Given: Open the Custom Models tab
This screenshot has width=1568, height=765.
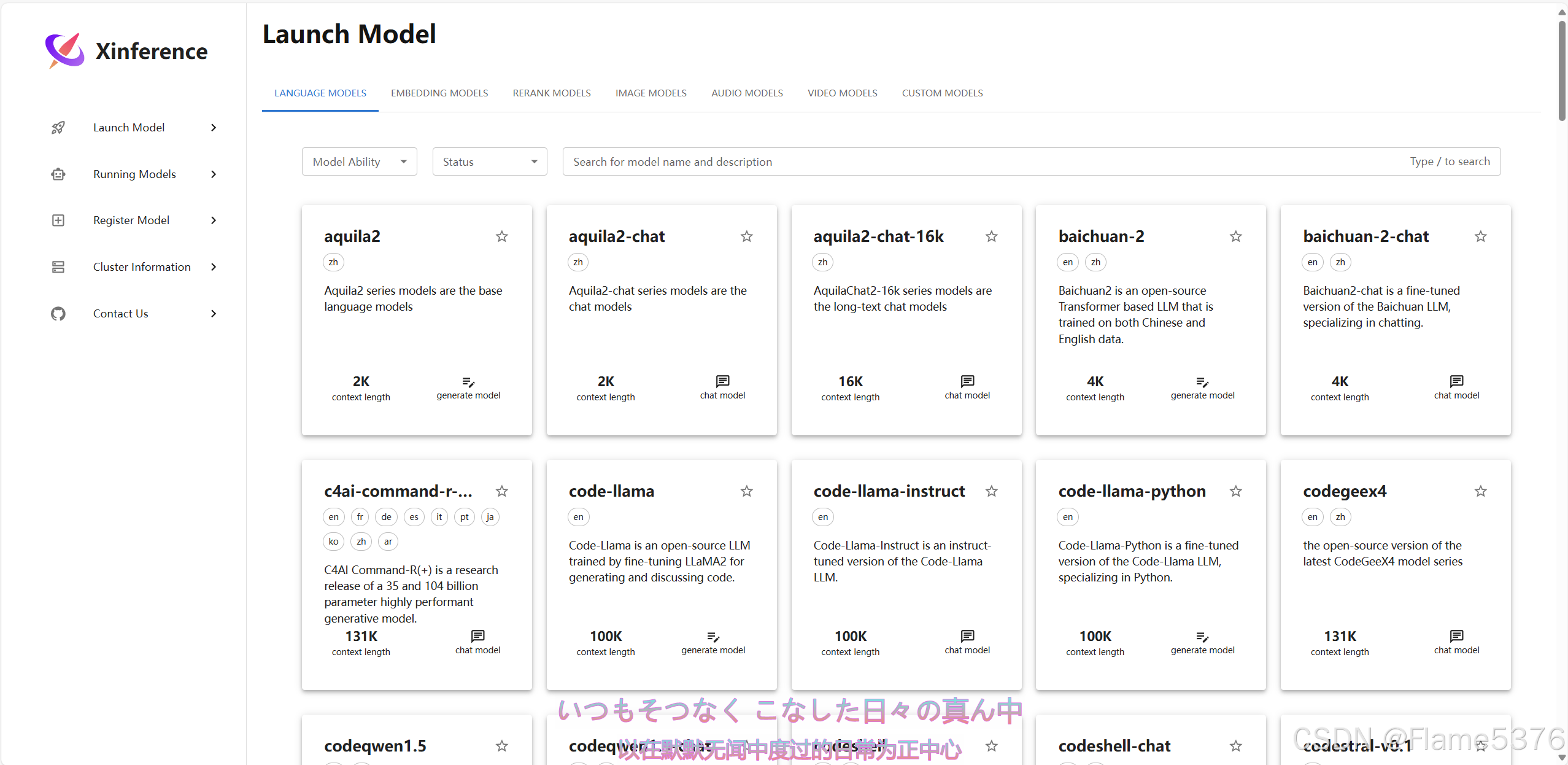Looking at the screenshot, I should click(942, 93).
